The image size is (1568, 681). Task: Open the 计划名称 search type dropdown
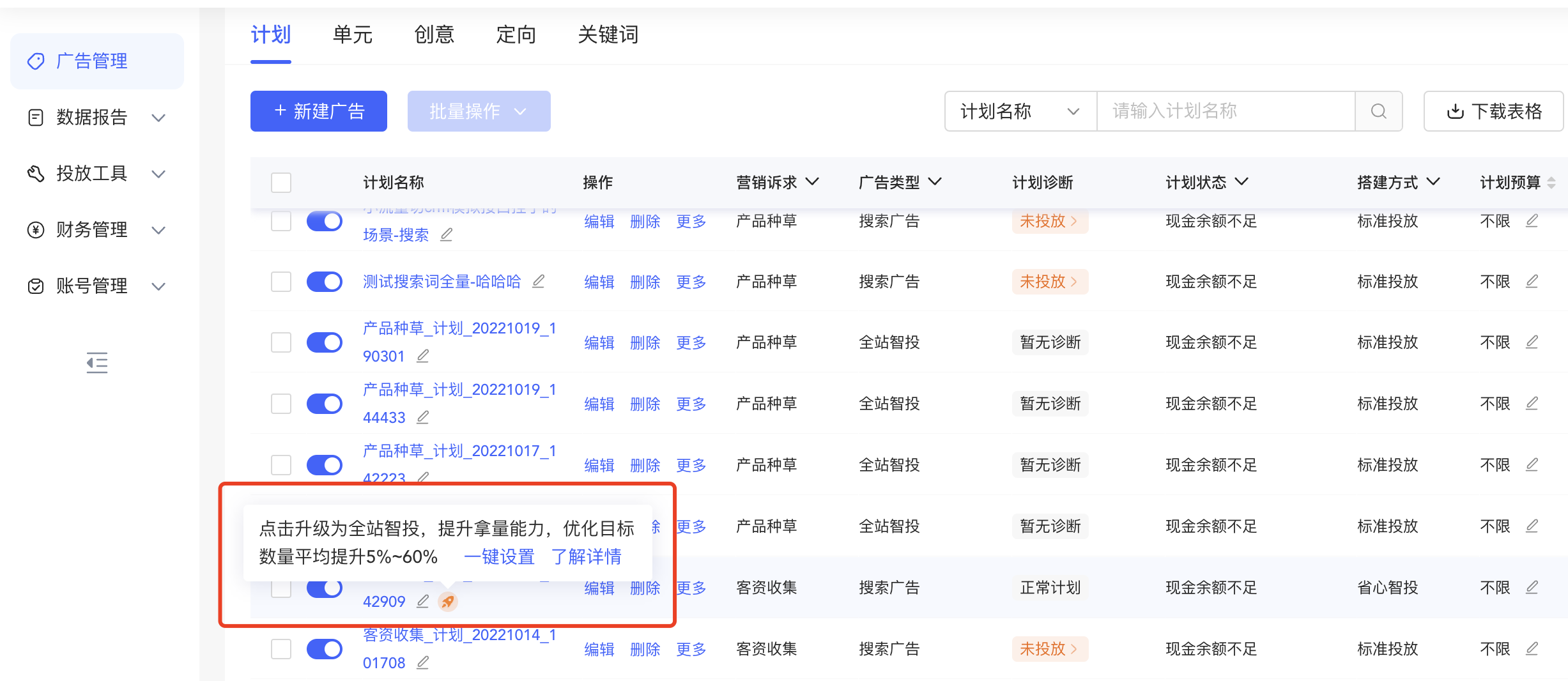point(1021,111)
